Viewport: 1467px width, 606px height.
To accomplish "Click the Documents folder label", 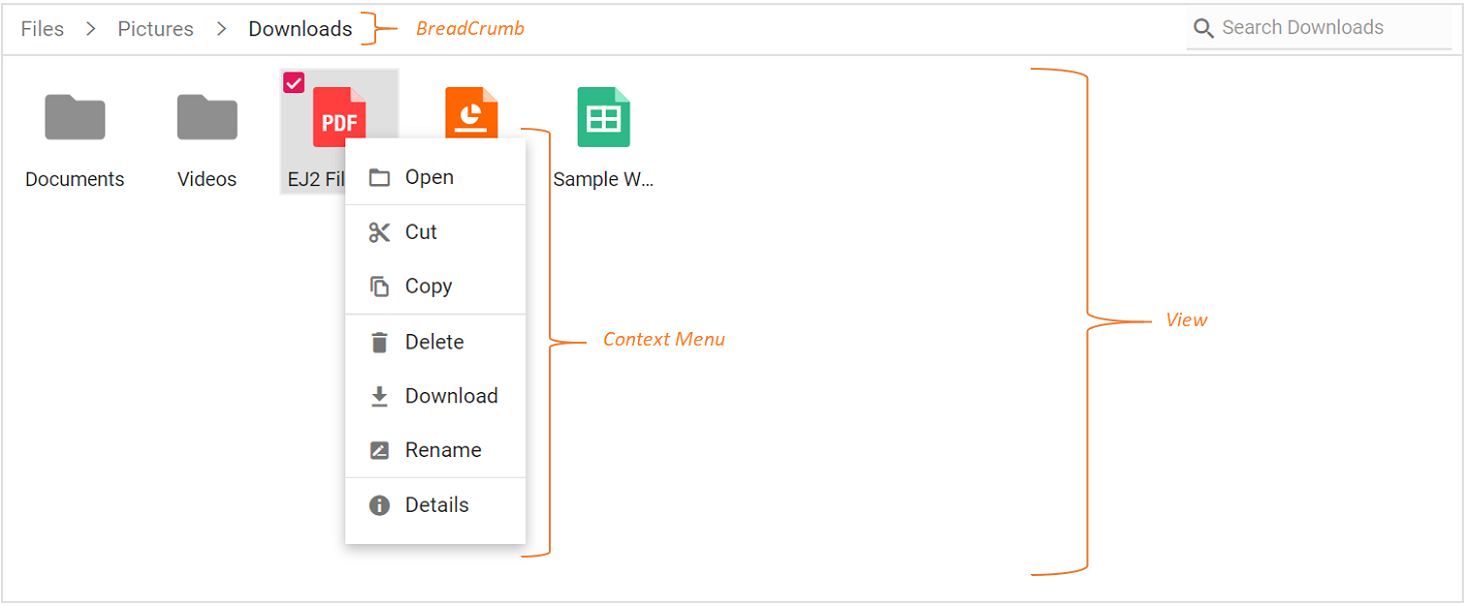I will pyautogui.click(x=75, y=179).
